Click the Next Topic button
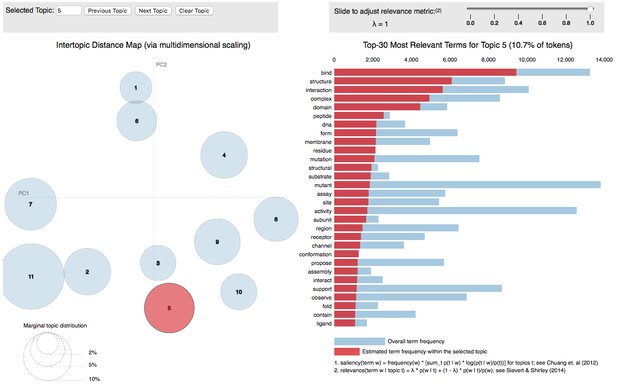Screen dimensions: 617x388 pyautogui.click(x=153, y=11)
